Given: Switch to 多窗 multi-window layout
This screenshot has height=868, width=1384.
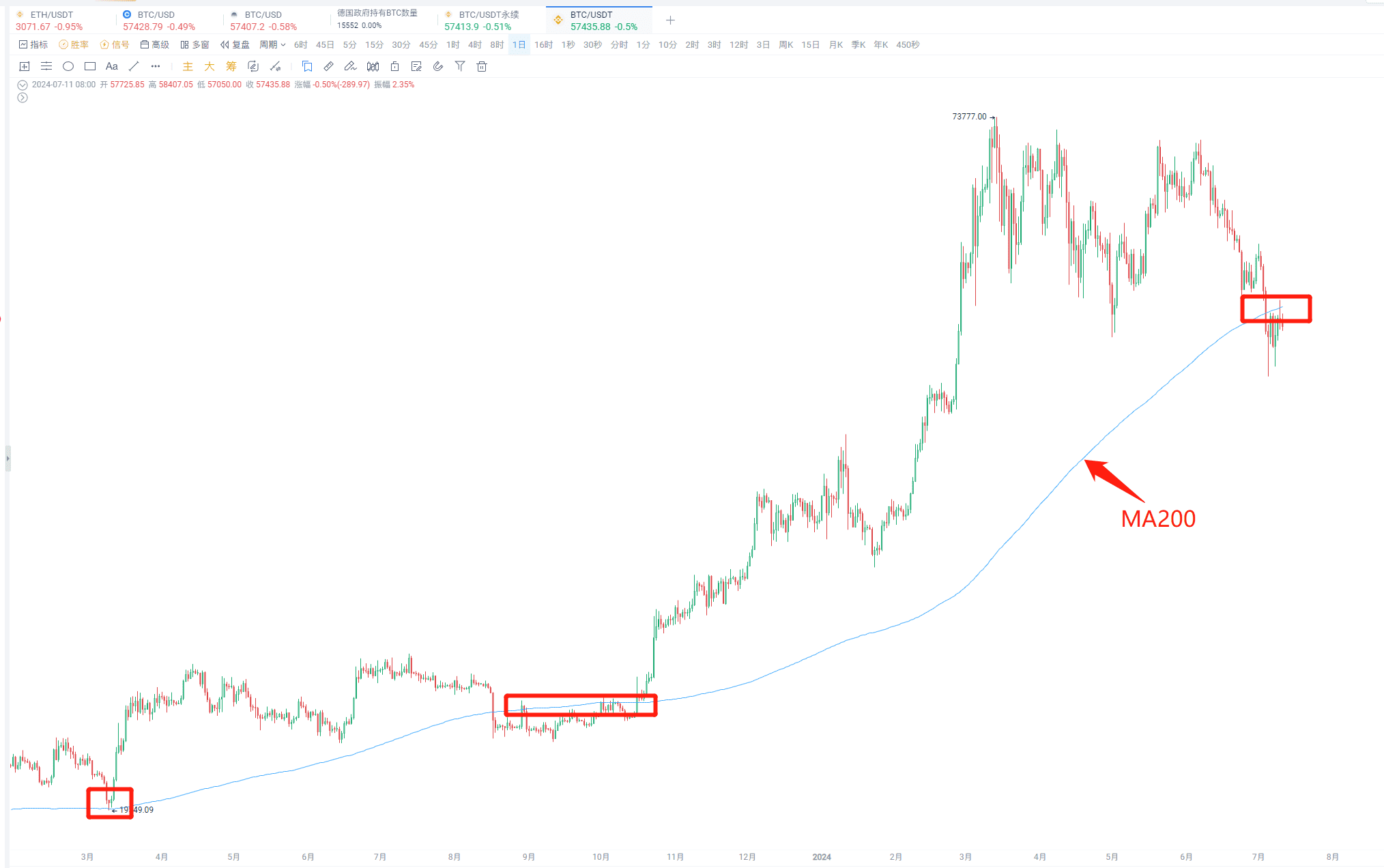Looking at the screenshot, I should click(x=195, y=45).
